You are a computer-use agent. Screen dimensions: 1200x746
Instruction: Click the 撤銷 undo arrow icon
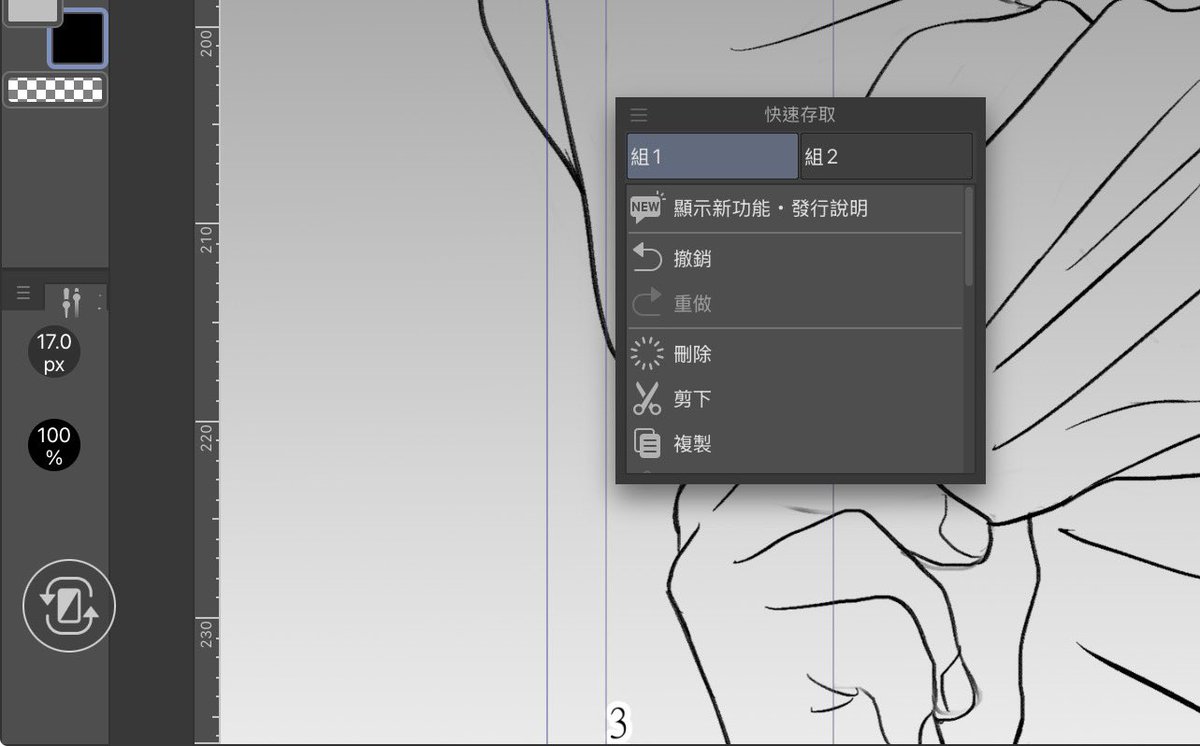[648, 259]
